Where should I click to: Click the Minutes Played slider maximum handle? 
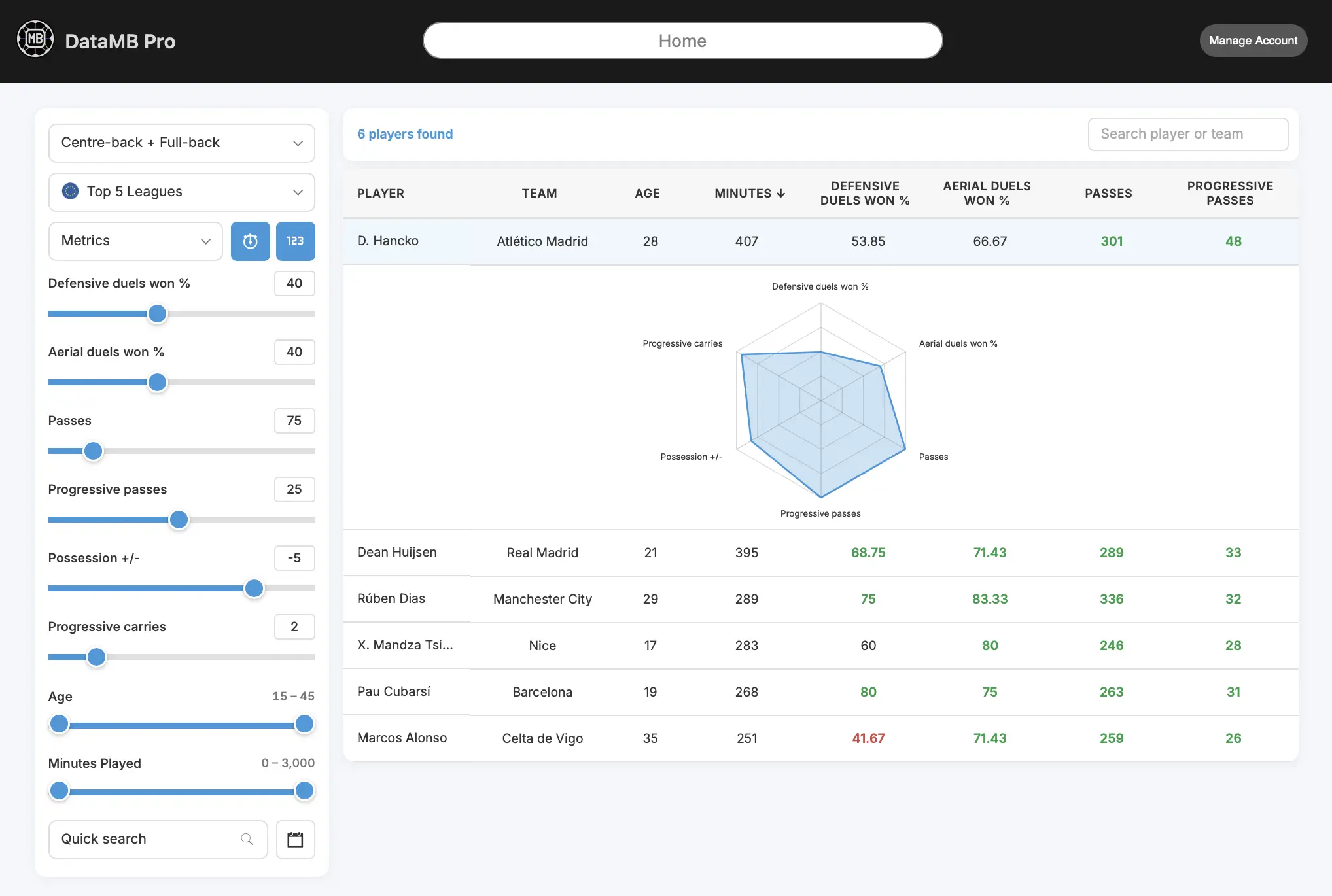click(x=304, y=791)
